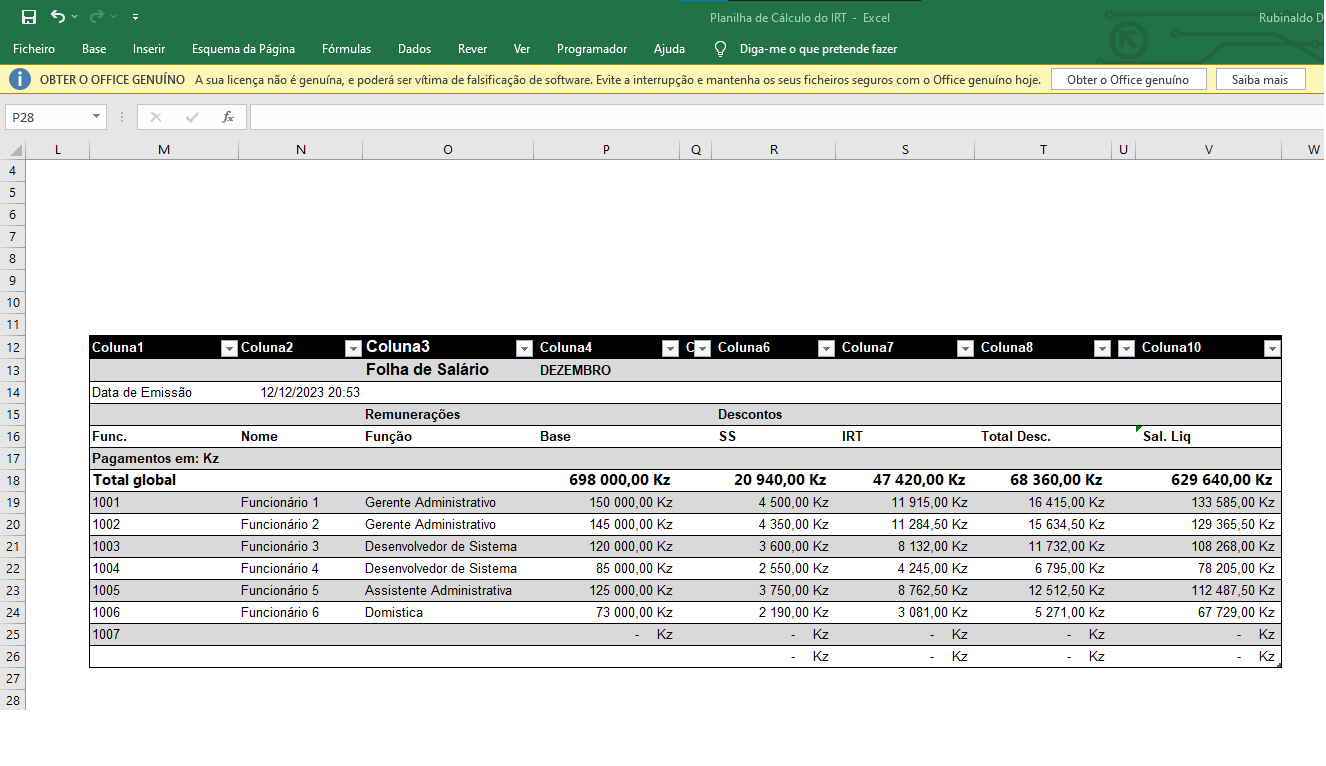Select row 12 header

13,347
